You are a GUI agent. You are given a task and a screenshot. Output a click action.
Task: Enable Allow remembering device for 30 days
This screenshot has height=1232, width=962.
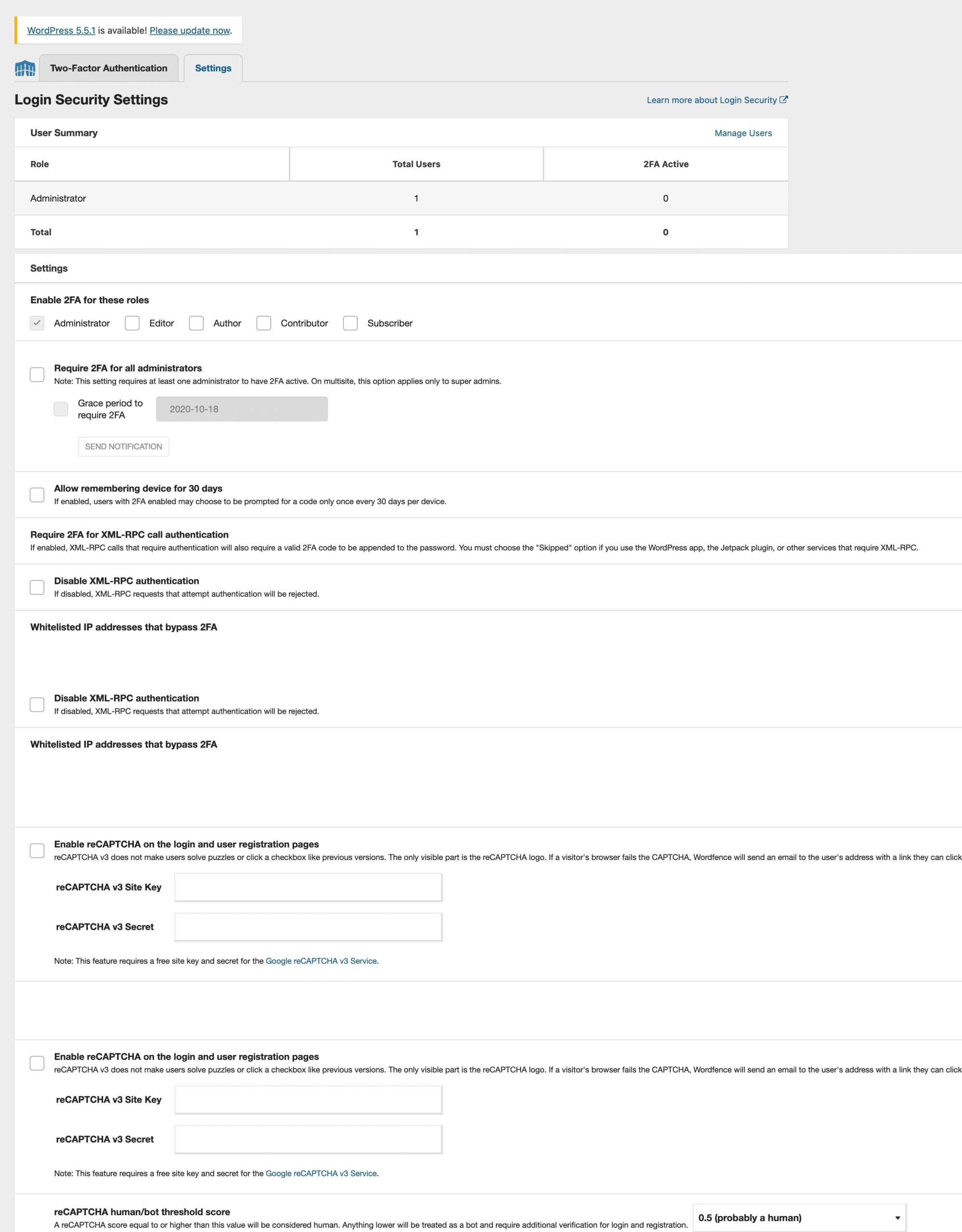37,495
